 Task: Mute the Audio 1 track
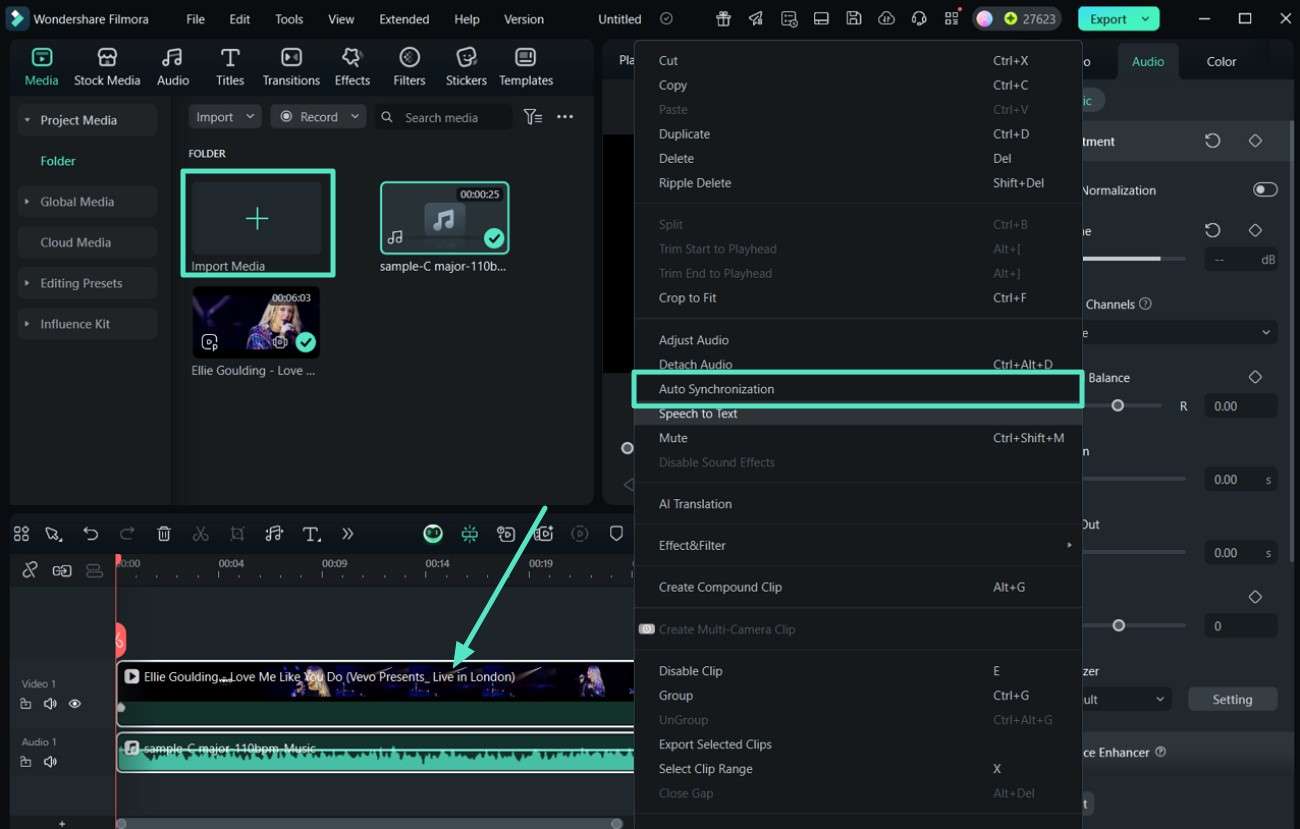coord(50,762)
